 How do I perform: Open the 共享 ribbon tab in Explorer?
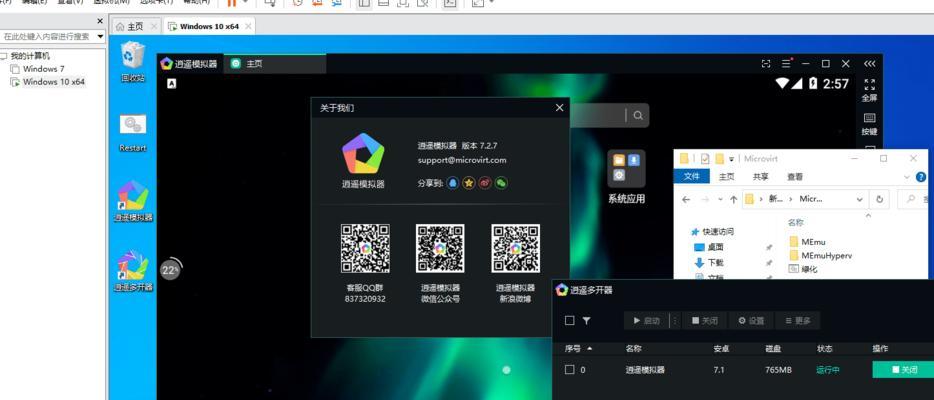click(x=761, y=177)
